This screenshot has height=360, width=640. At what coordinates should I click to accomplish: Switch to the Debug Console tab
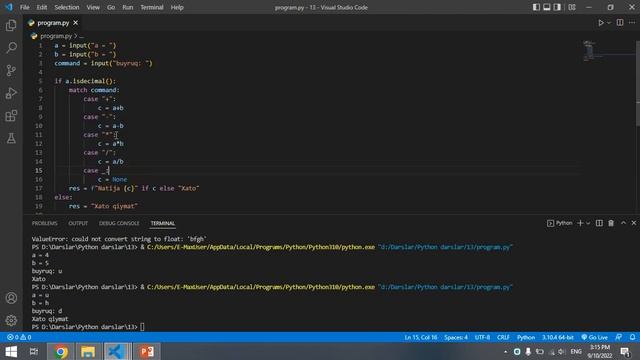(x=119, y=223)
